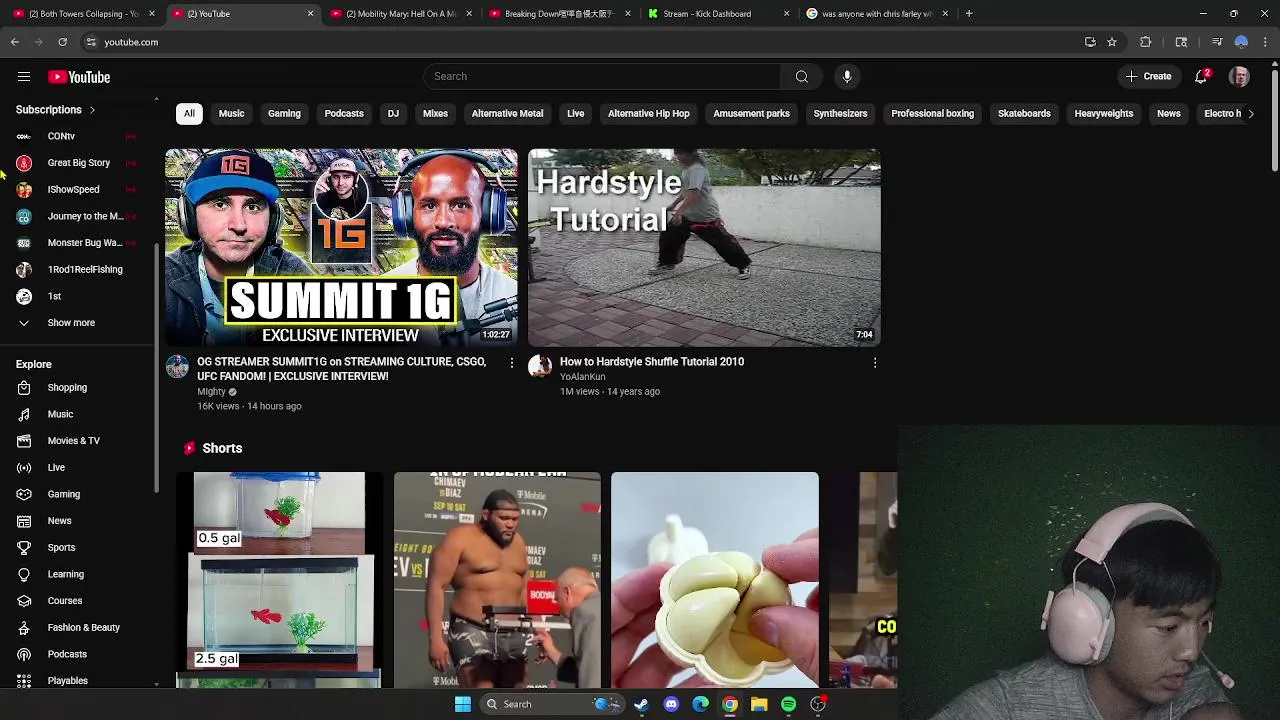Open the garlic-shaped object Short
The width and height of the screenshot is (1280, 720).
715,580
